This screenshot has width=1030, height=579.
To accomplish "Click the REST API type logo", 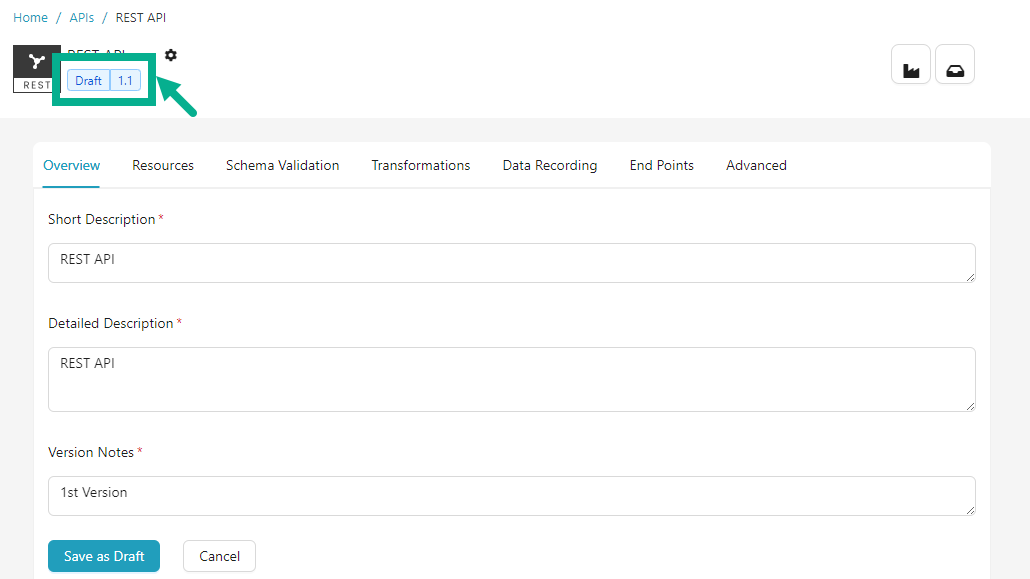I will pos(36,68).
